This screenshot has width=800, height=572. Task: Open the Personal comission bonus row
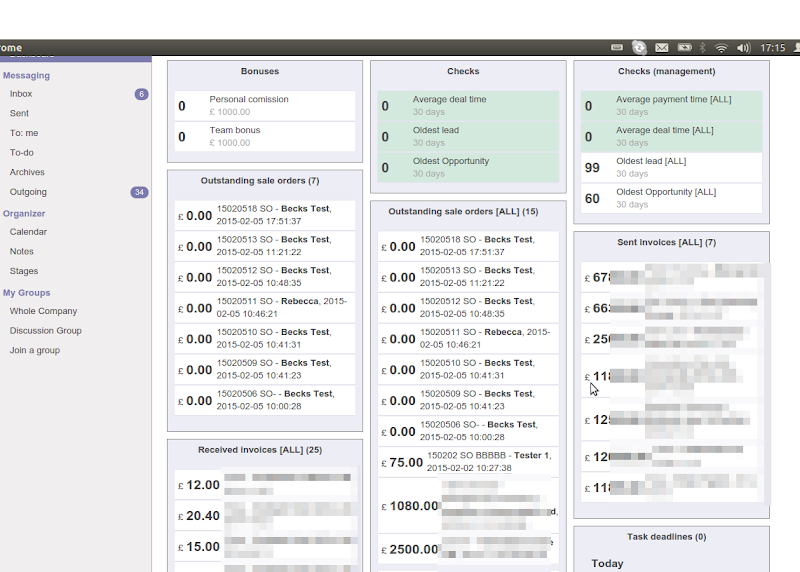265,106
